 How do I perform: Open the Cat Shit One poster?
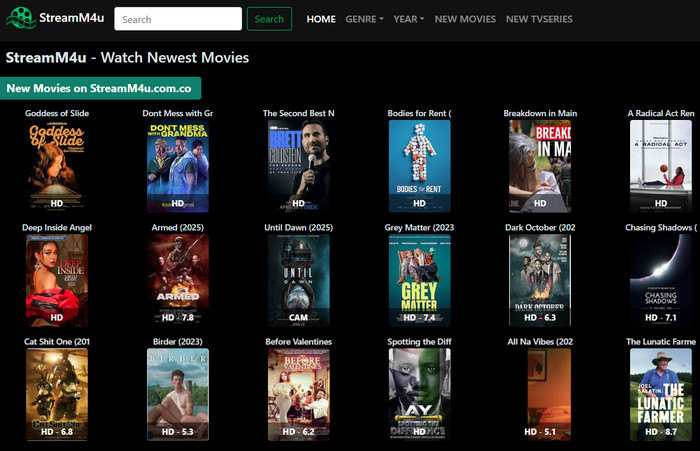(57, 395)
